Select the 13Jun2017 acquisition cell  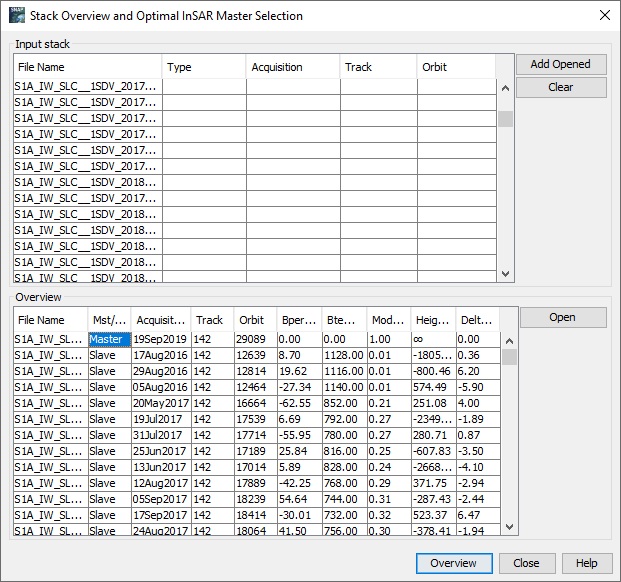[x=161, y=467]
